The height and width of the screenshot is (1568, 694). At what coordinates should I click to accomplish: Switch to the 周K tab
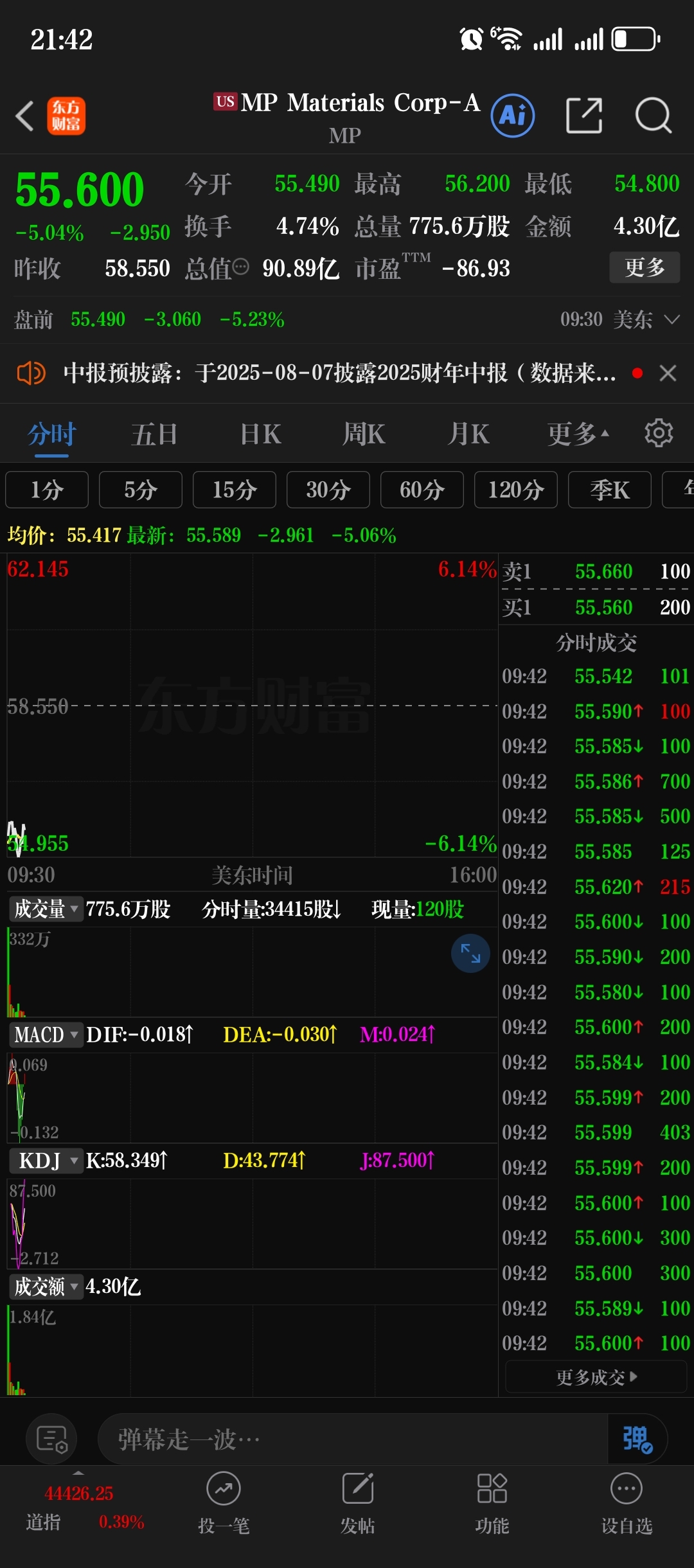[364, 434]
